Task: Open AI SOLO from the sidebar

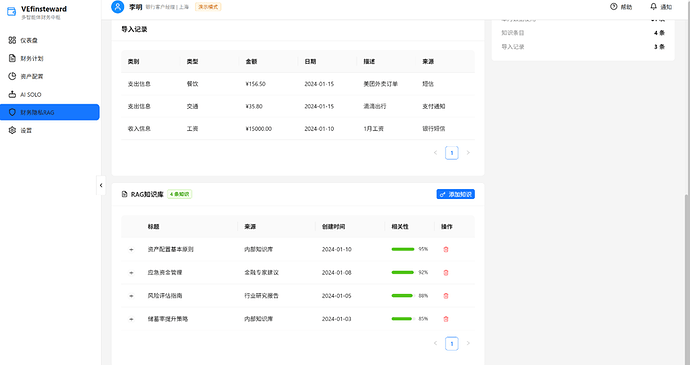Action: coord(50,94)
